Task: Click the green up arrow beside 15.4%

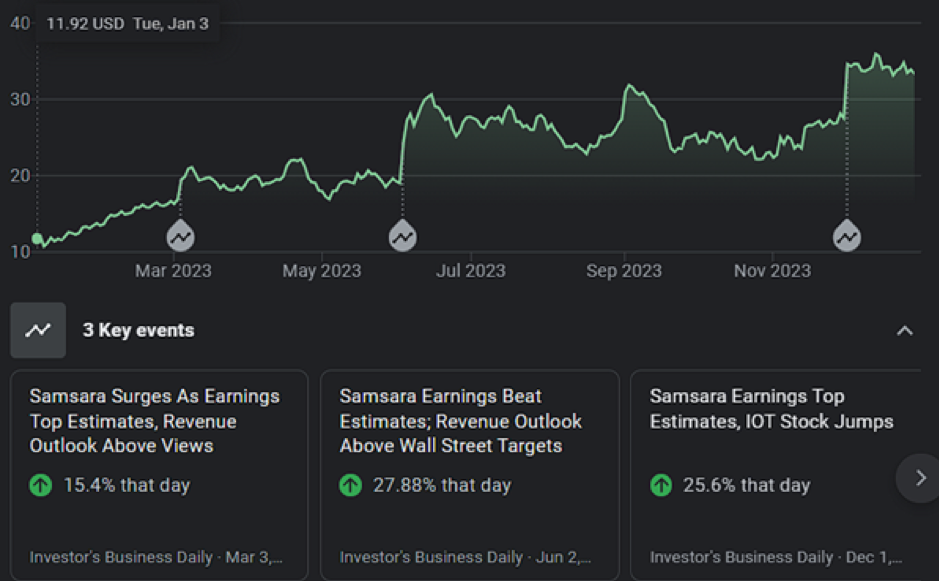Action: 41,486
